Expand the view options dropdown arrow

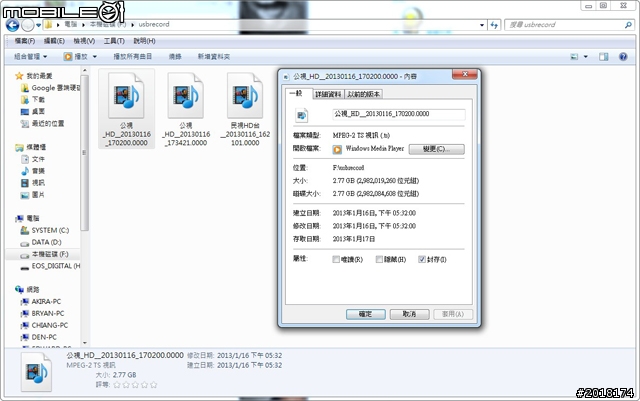pos(586,56)
